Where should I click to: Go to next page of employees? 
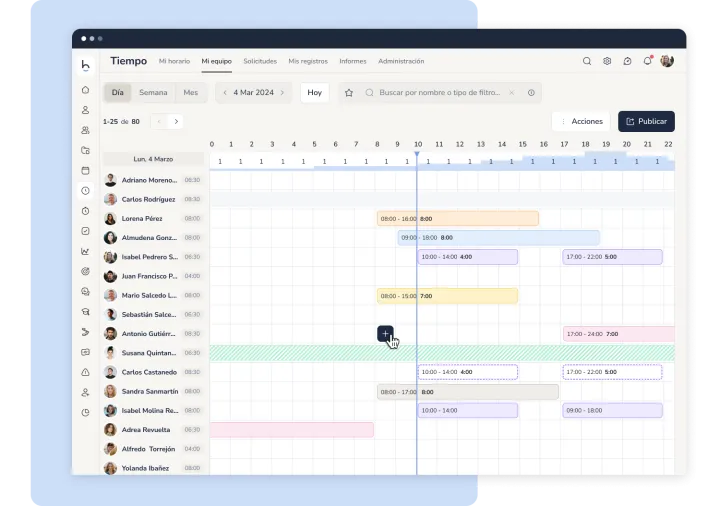pos(177,122)
